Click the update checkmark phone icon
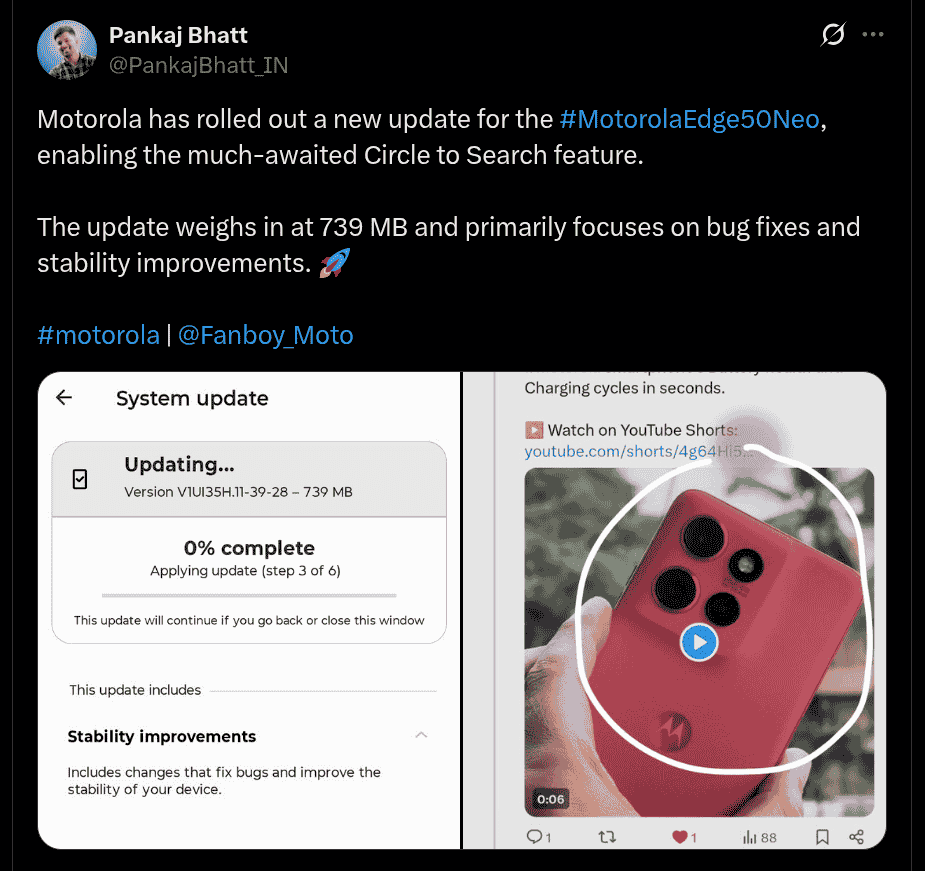The height and width of the screenshot is (871, 925). 80,479
